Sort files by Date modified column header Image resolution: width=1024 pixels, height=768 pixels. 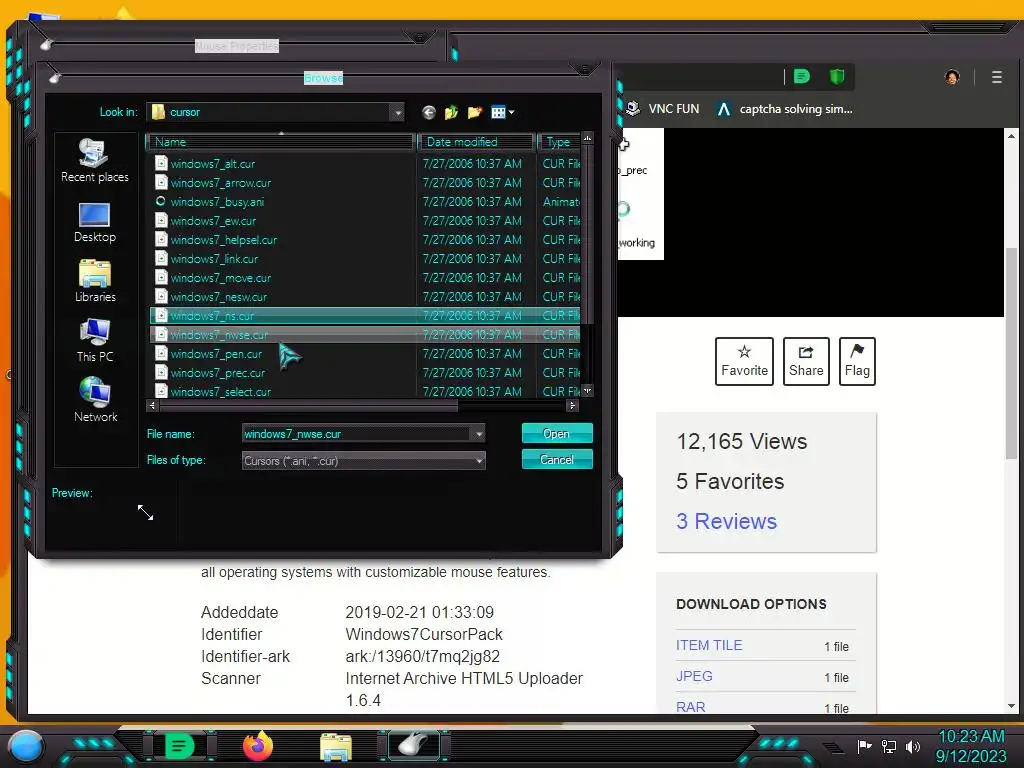477,142
